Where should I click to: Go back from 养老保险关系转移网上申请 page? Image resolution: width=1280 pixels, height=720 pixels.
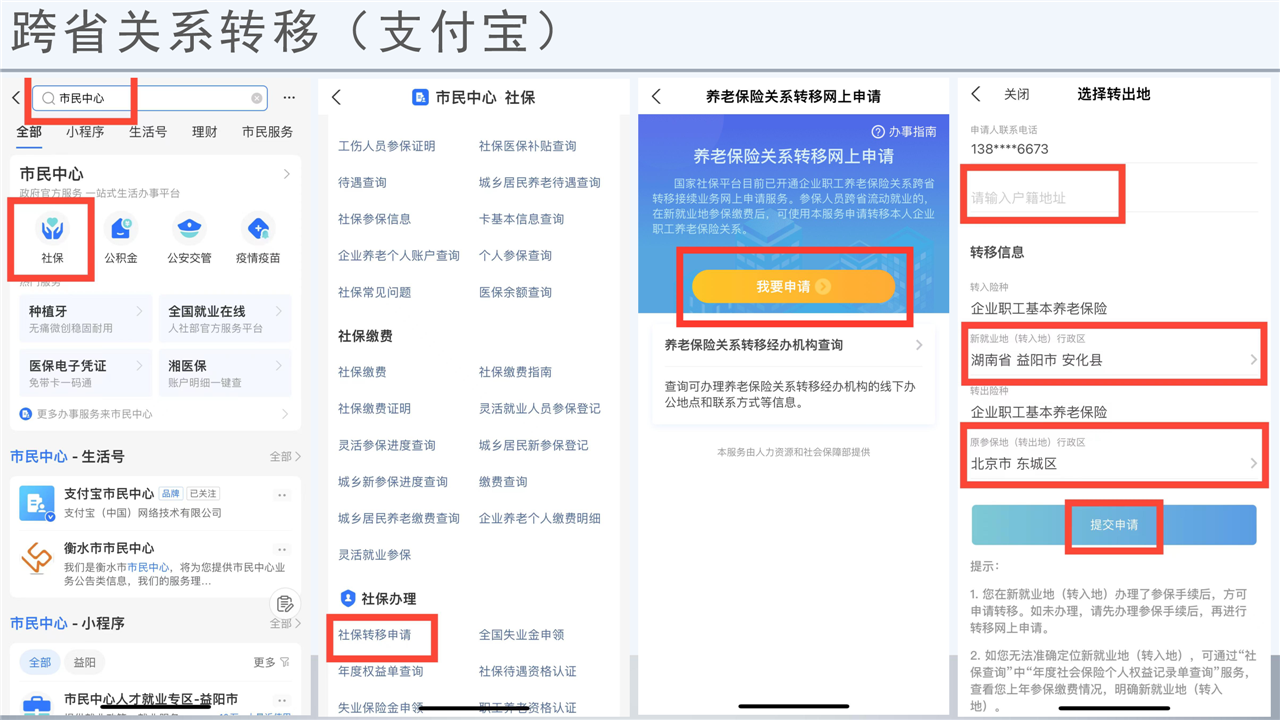pos(657,97)
